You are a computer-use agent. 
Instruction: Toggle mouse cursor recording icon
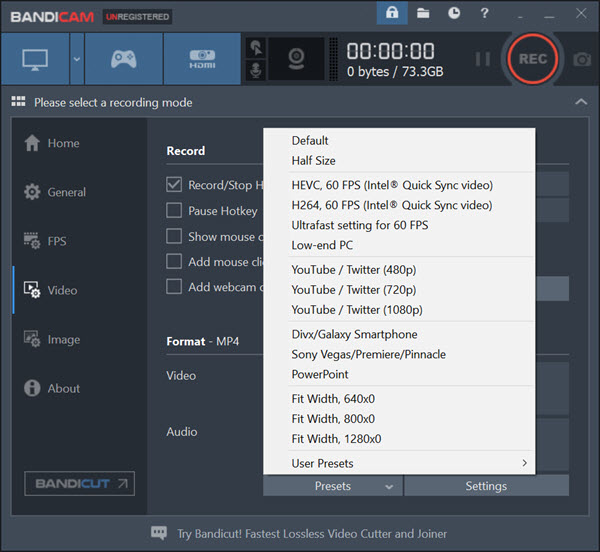coord(256,48)
